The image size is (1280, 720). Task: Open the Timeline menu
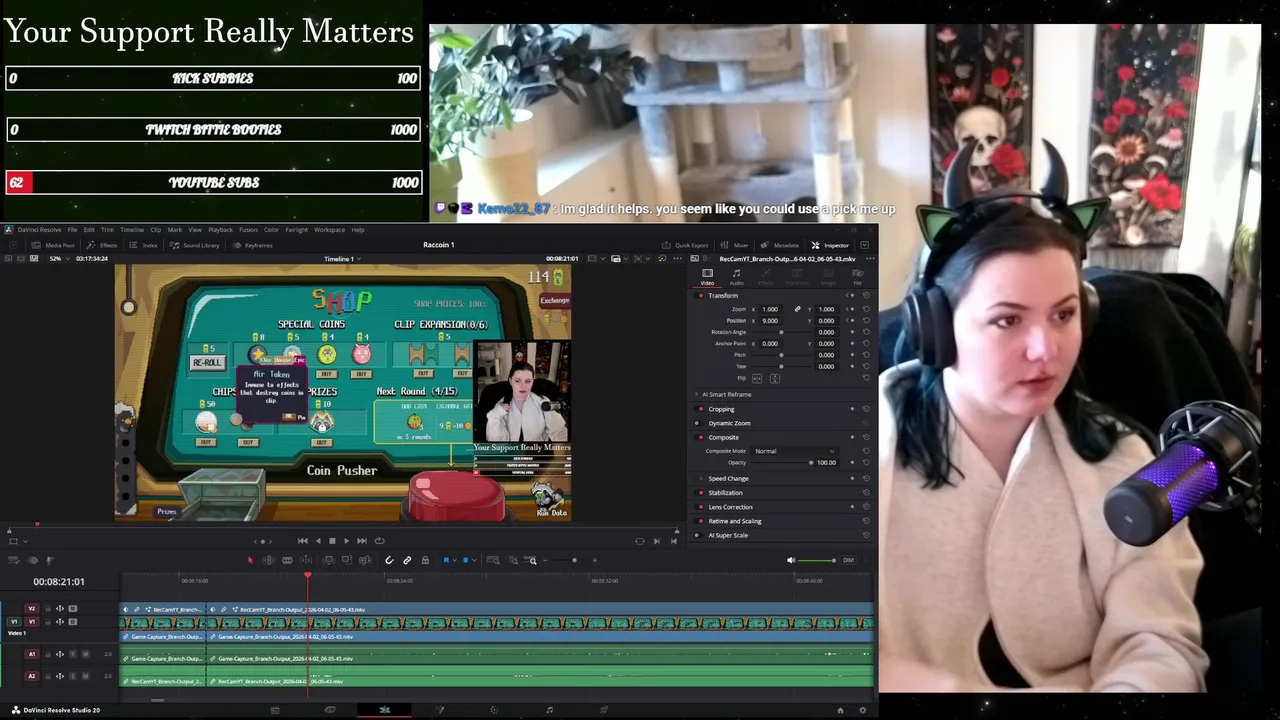(x=132, y=230)
